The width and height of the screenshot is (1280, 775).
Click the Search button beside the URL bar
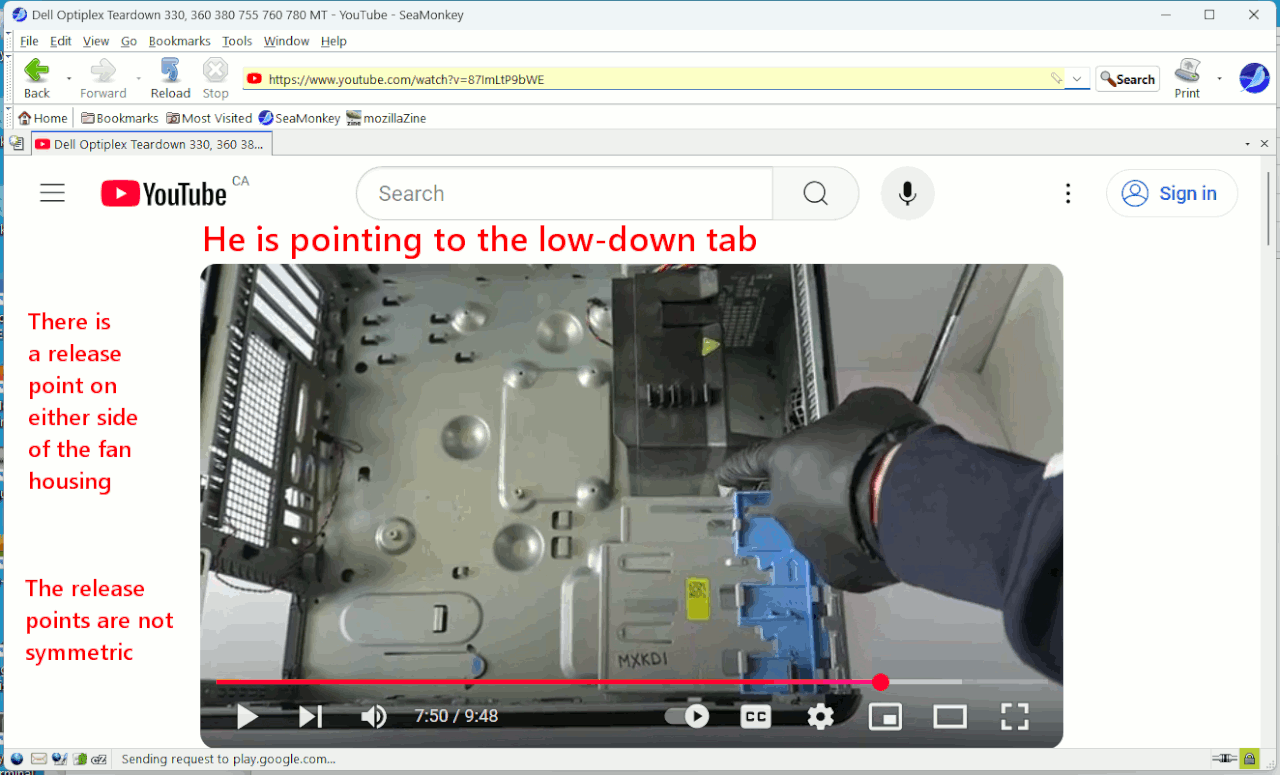click(1127, 79)
